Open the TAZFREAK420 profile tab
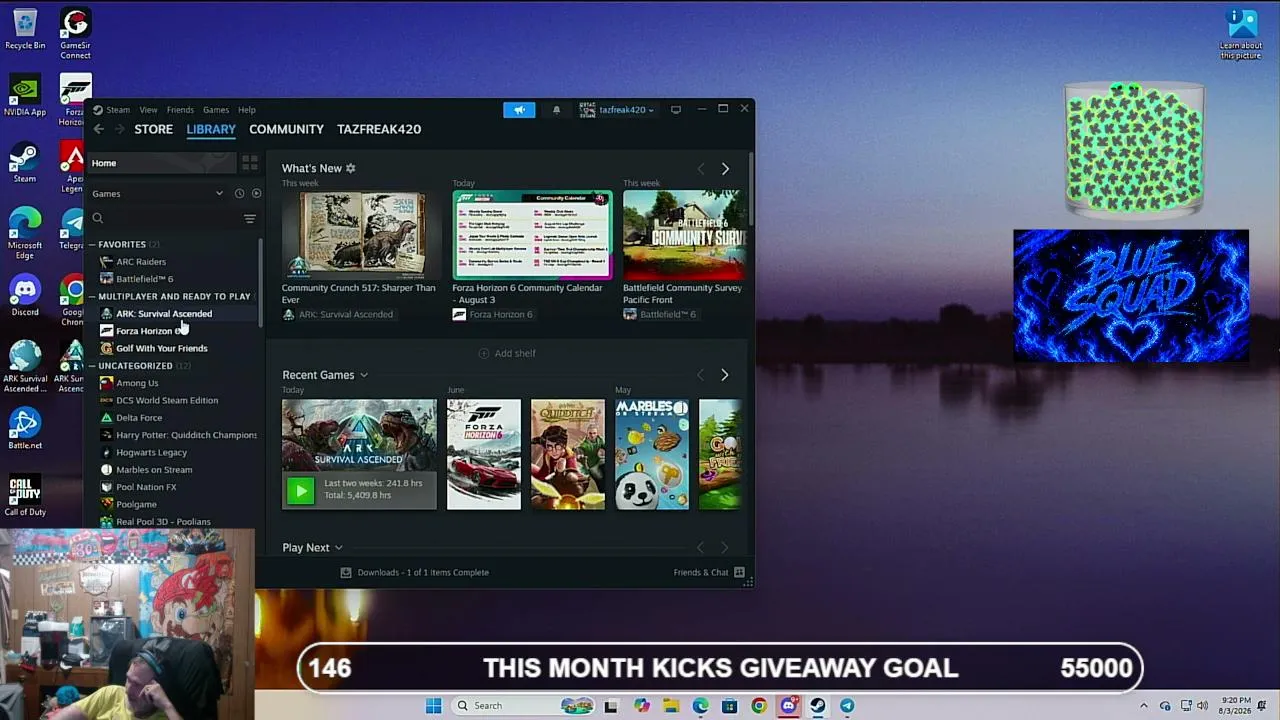The image size is (1280, 720). click(x=379, y=129)
